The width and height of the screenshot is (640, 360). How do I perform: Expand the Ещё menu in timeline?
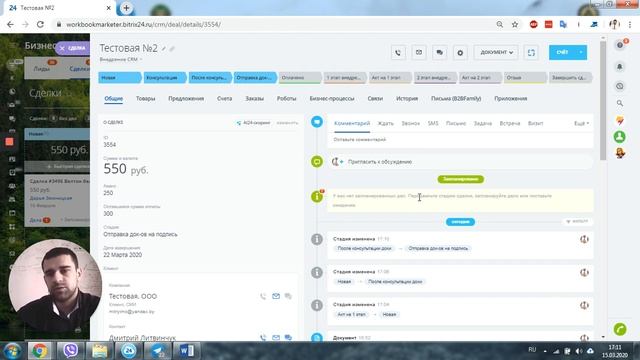click(582, 123)
